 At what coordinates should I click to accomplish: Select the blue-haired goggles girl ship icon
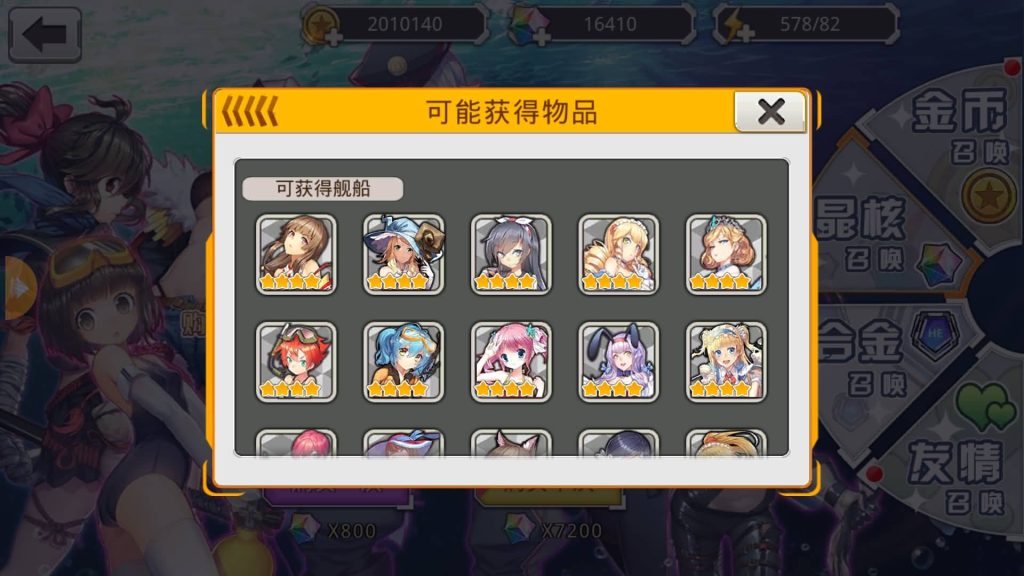404,362
